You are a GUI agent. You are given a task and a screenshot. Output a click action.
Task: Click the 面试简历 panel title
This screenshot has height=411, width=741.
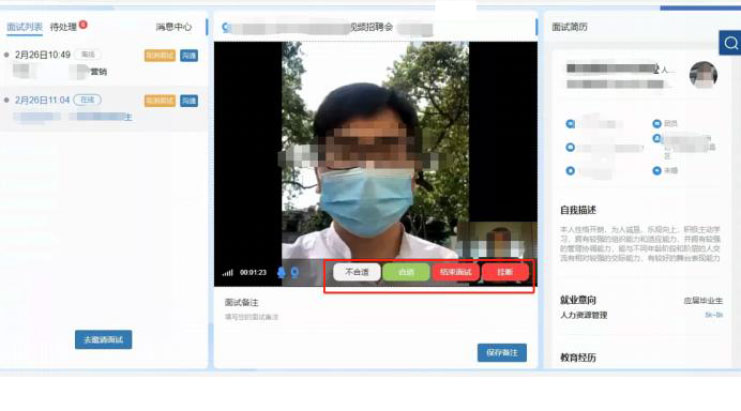tap(569, 27)
